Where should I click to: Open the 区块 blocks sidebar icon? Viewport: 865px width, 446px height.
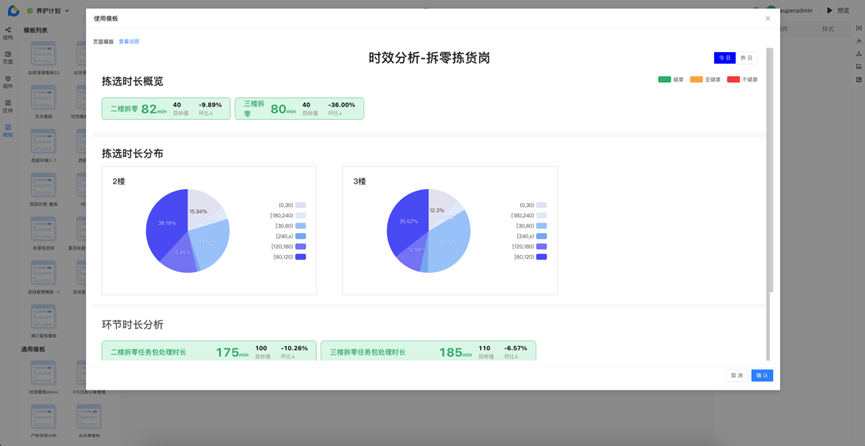(8, 105)
